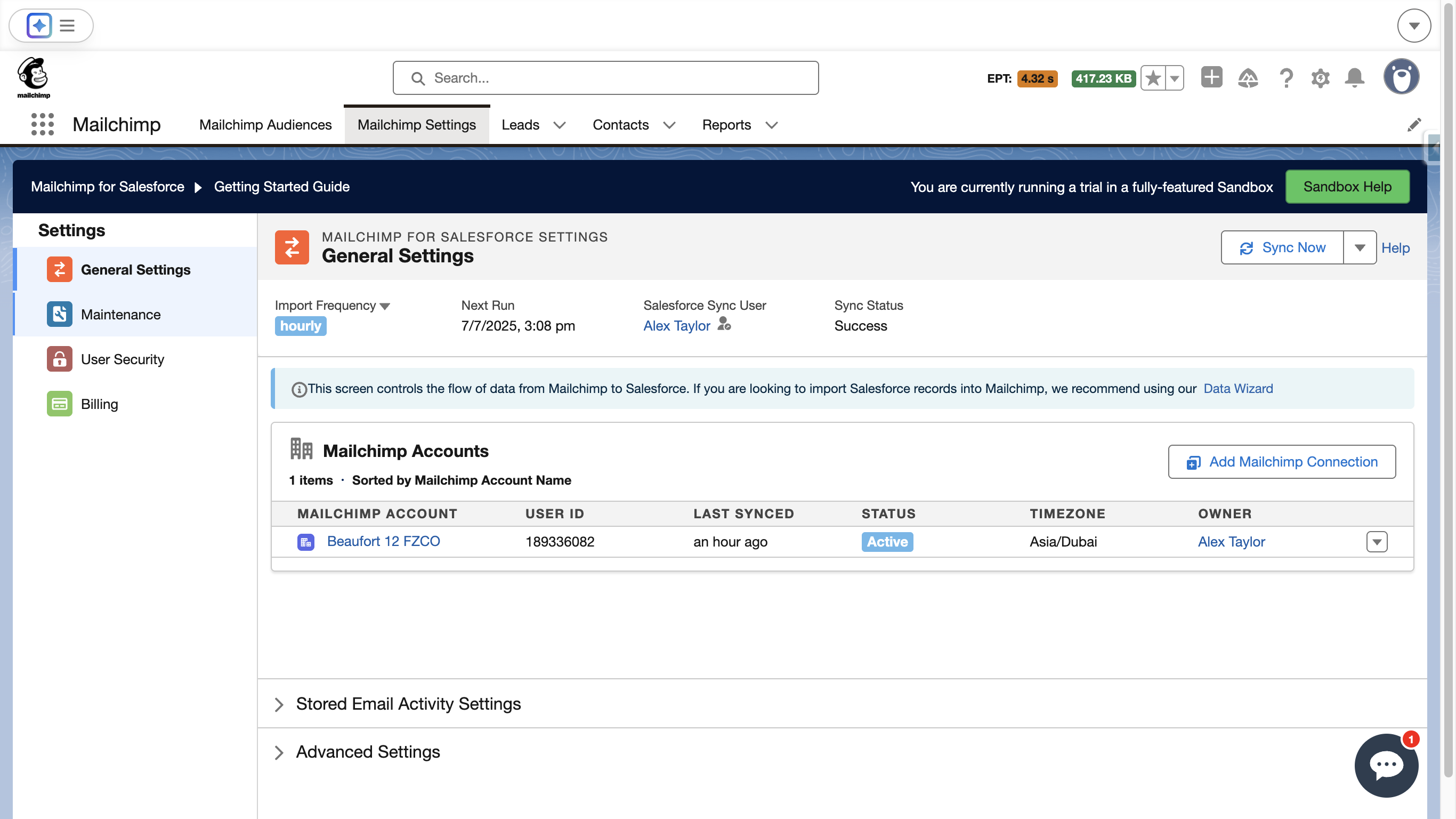This screenshot has height=819, width=1456.
Task: Open the blue sparkle assistant icon
Action: coord(39,26)
